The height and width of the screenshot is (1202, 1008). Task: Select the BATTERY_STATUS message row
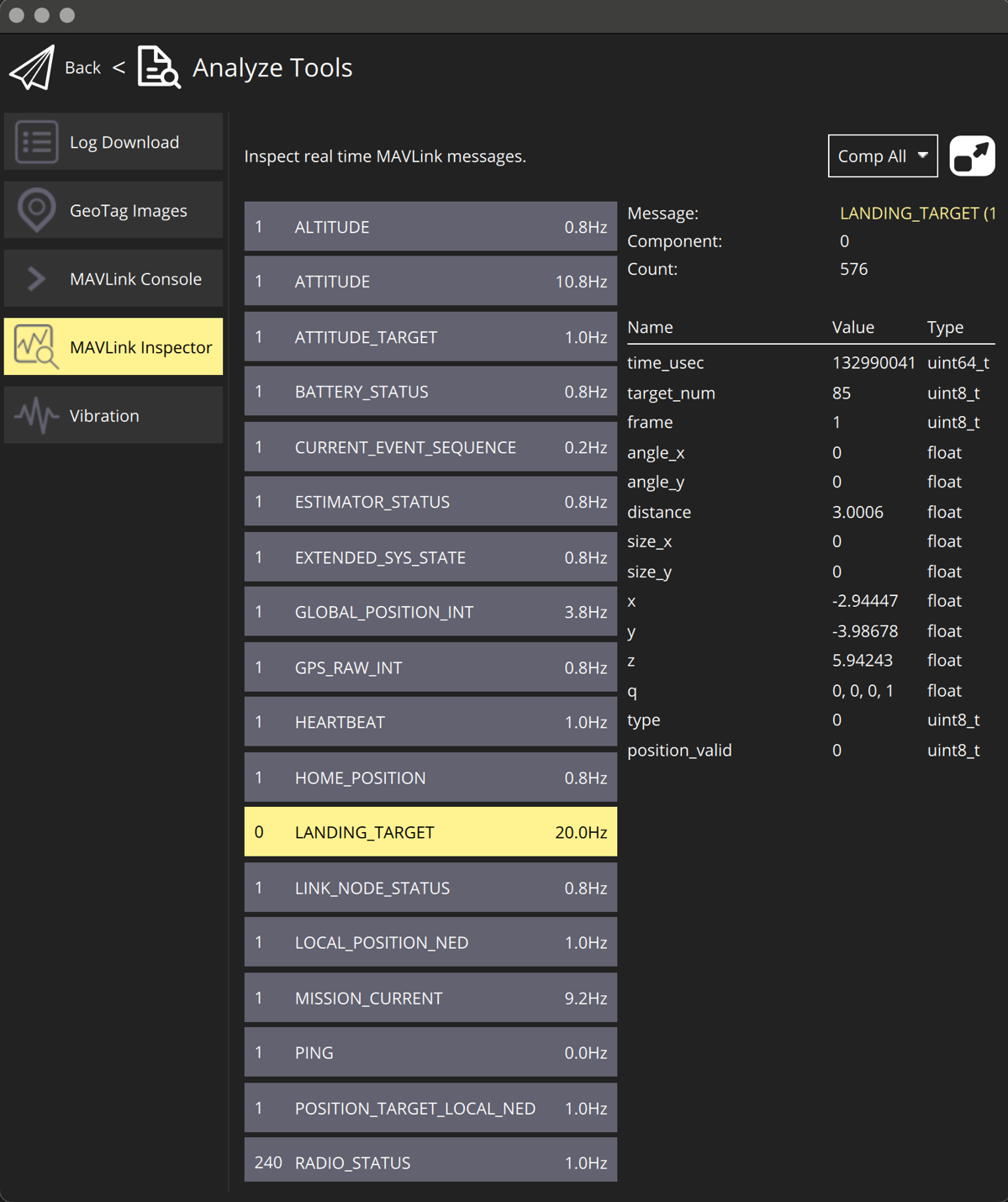(430, 392)
